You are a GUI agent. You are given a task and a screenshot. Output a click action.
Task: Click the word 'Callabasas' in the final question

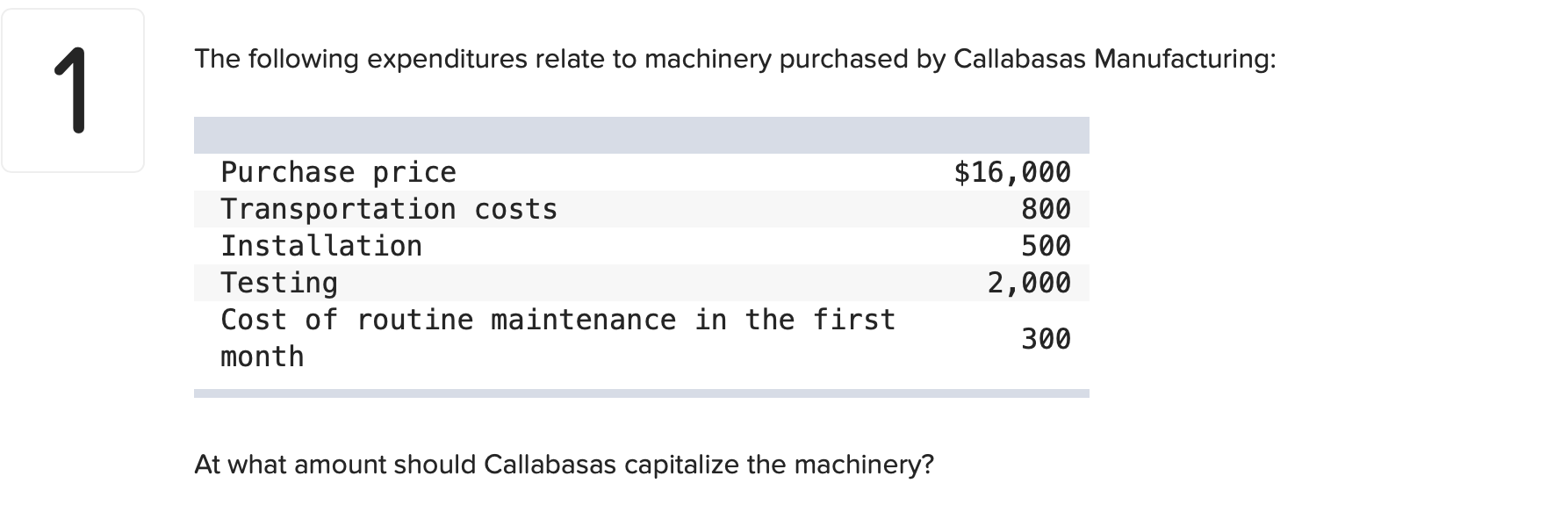(550, 464)
